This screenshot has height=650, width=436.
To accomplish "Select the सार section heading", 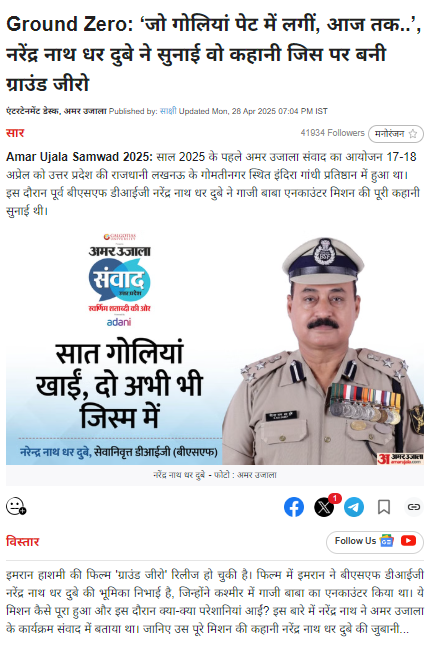I will [15, 133].
